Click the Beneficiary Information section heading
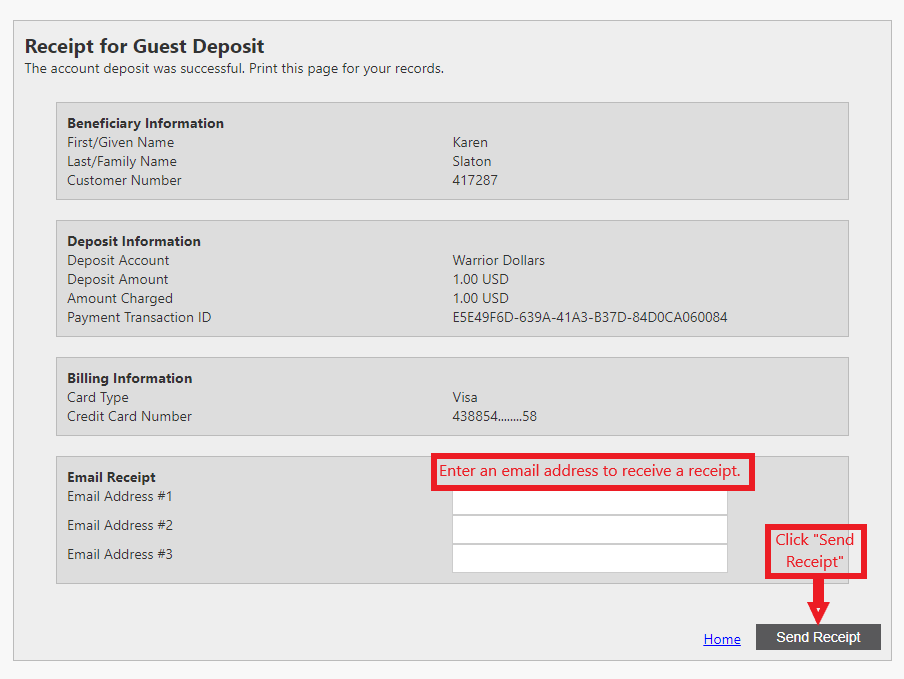Image resolution: width=904 pixels, height=679 pixels. click(x=145, y=123)
